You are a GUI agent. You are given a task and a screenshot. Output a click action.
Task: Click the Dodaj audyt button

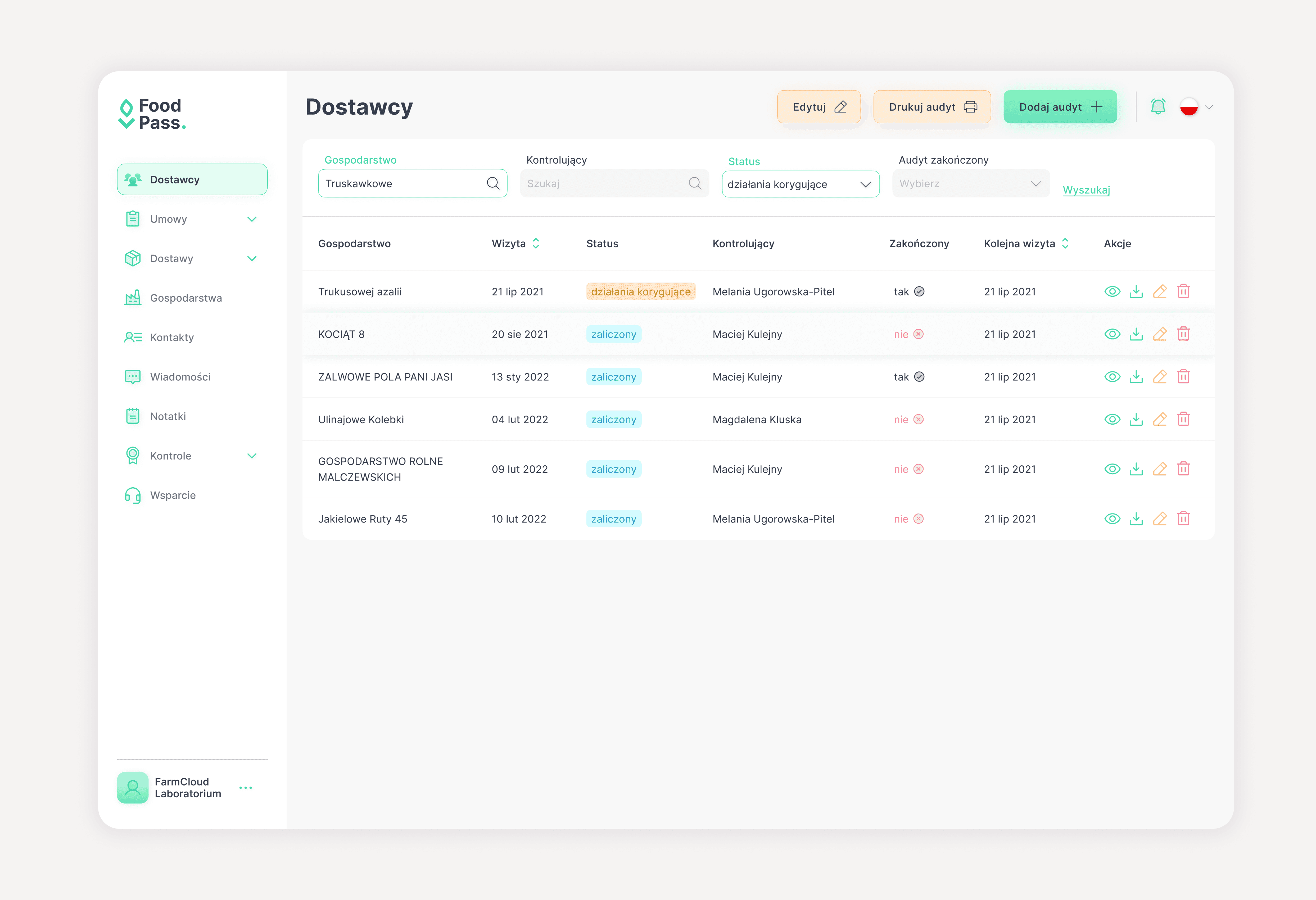coord(1060,107)
